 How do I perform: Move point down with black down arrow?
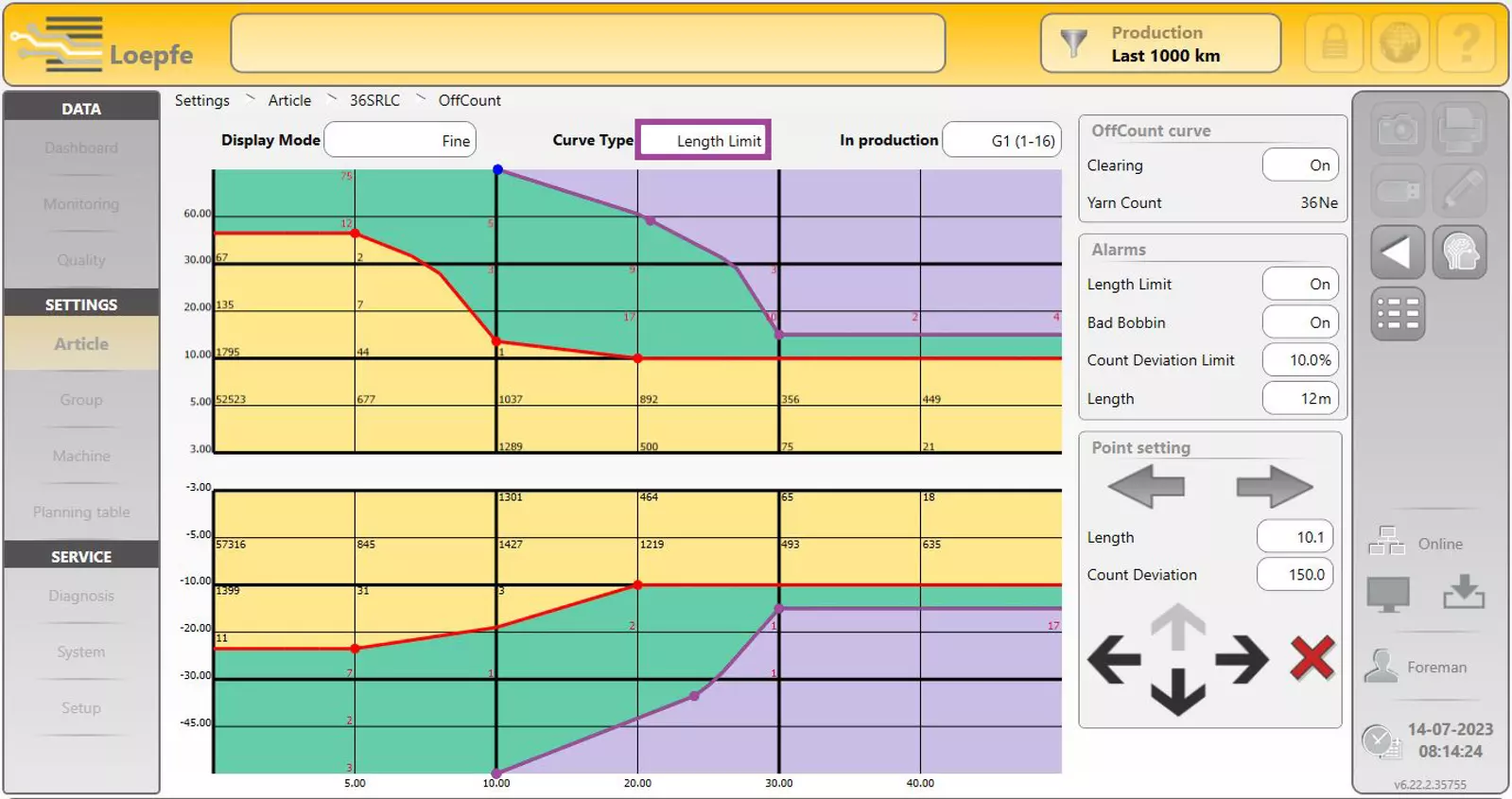[x=1177, y=692]
